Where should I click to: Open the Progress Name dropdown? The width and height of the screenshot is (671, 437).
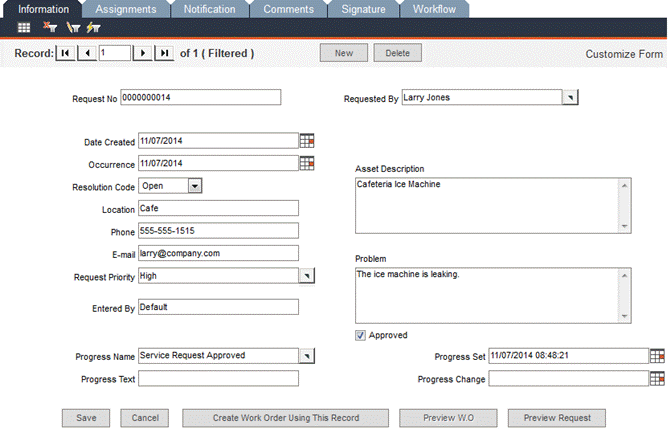[307, 355]
